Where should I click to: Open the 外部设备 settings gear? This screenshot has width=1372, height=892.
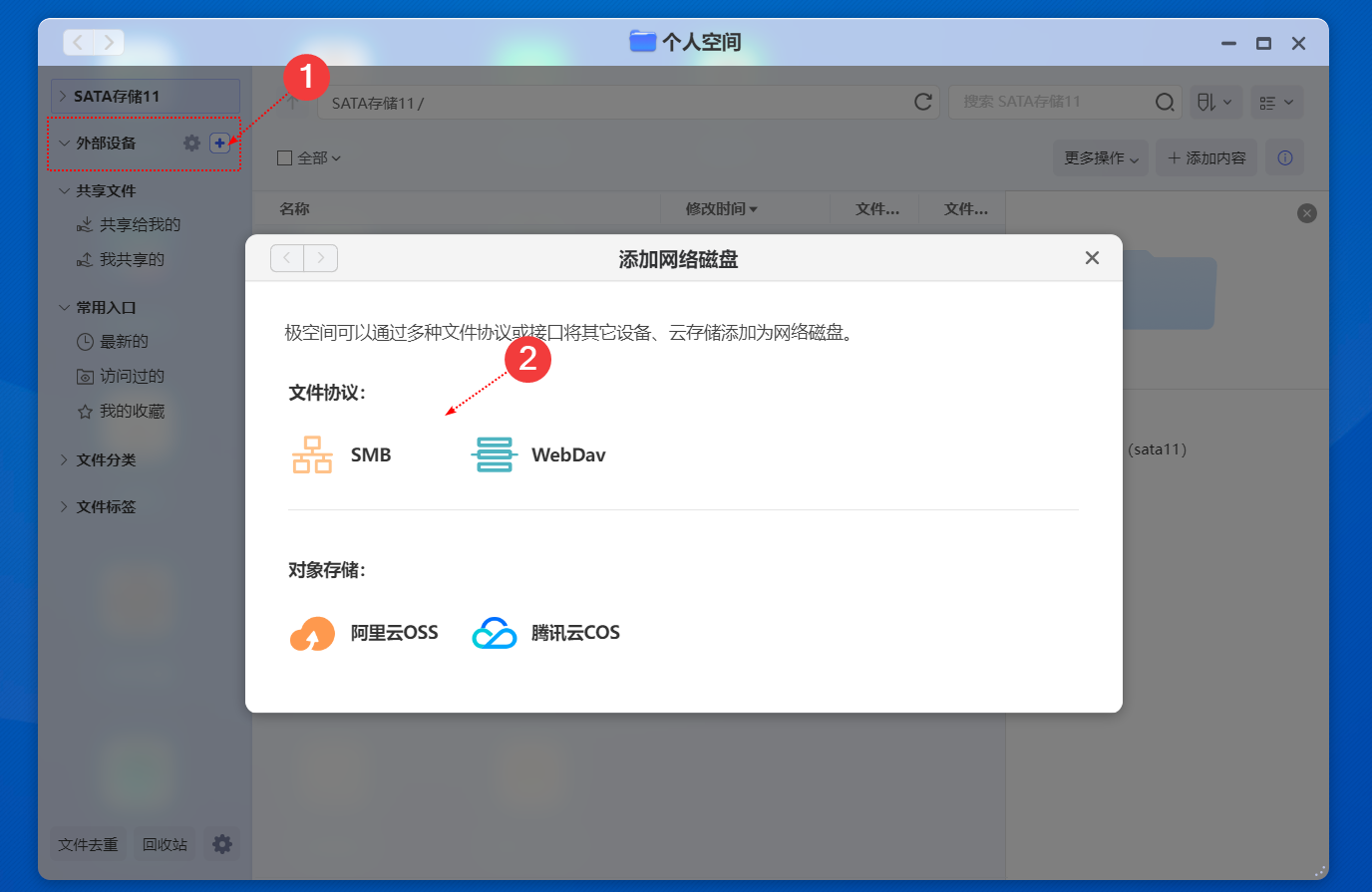pyautogui.click(x=190, y=143)
